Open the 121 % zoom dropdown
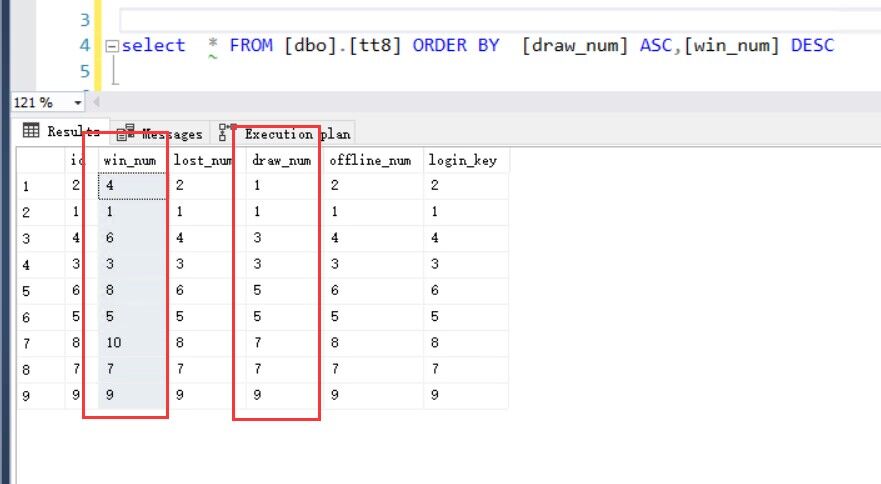Screen dimensions: 881x484 78,103
